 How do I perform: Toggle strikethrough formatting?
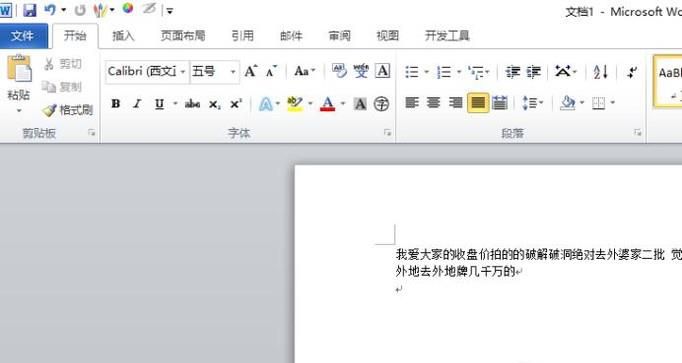click(192, 104)
